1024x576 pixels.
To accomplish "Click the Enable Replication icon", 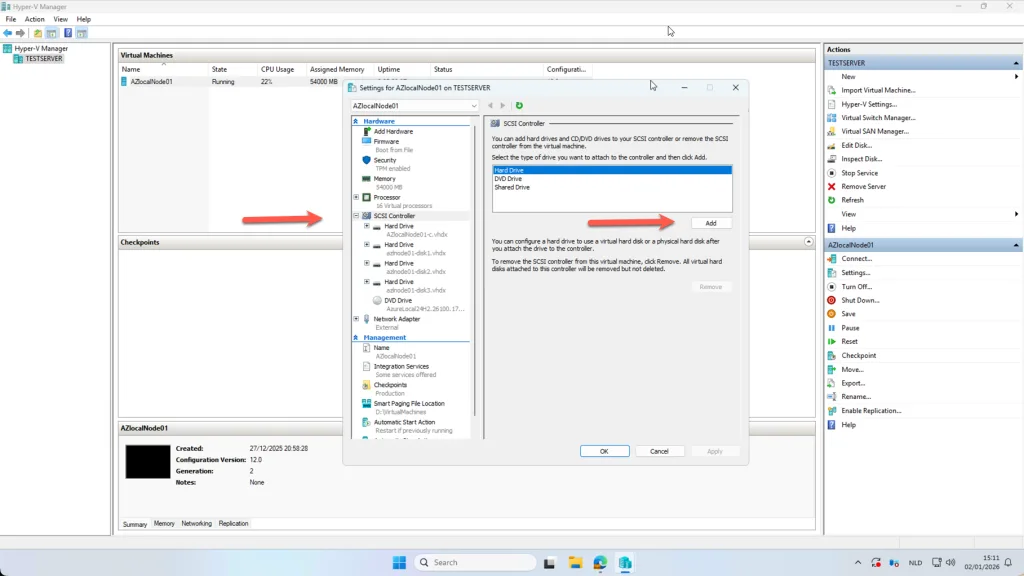I will (x=832, y=410).
